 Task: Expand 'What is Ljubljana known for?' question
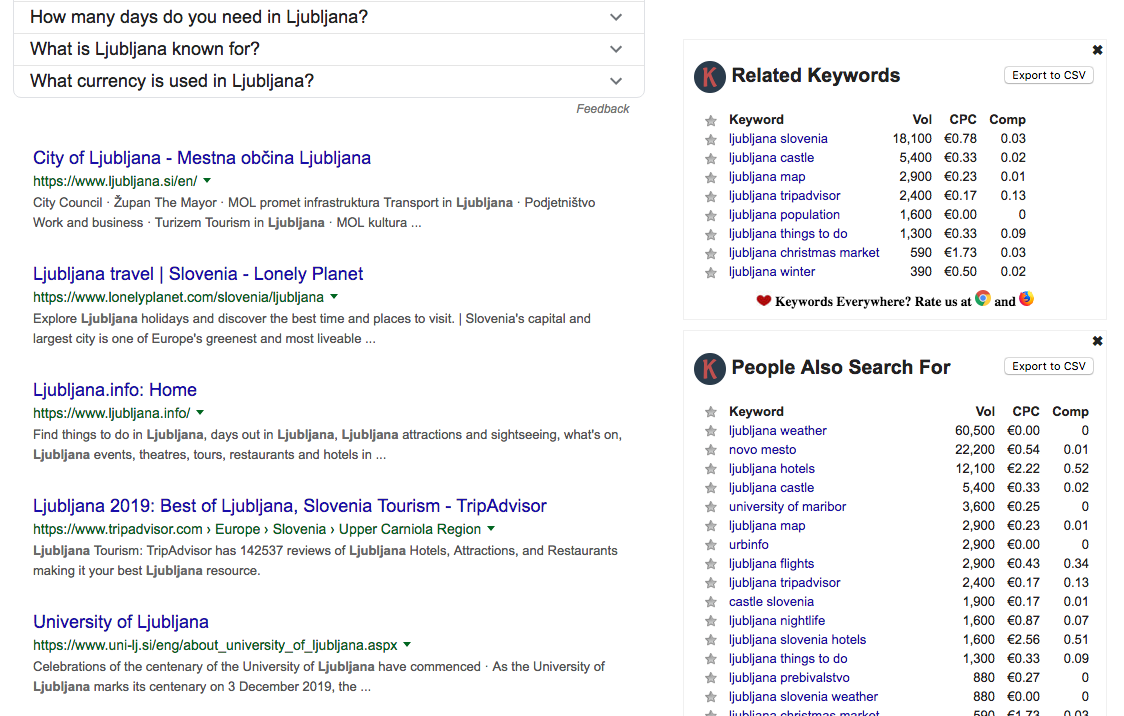[x=328, y=49]
